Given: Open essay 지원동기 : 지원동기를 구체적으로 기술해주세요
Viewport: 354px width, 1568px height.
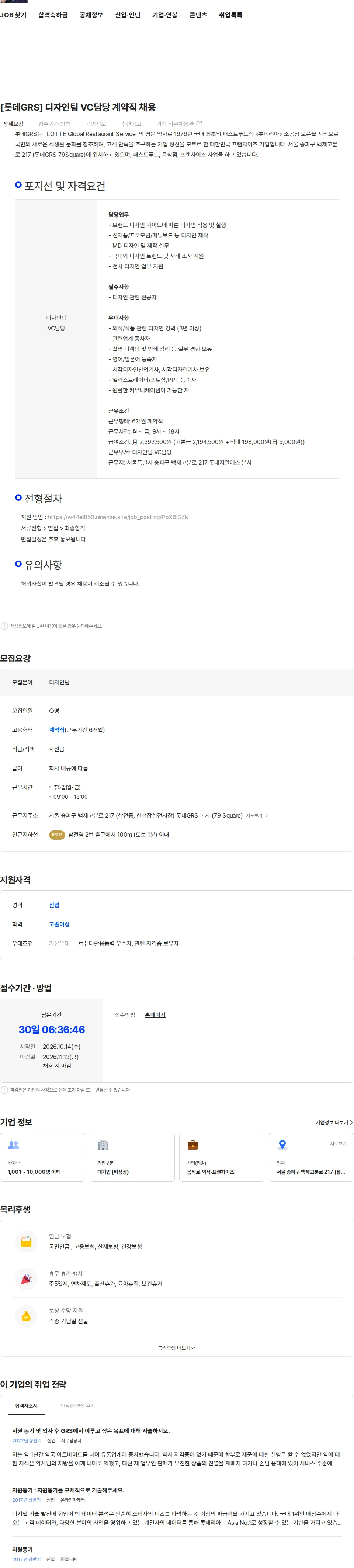Looking at the screenshot, I should 68,1490.
